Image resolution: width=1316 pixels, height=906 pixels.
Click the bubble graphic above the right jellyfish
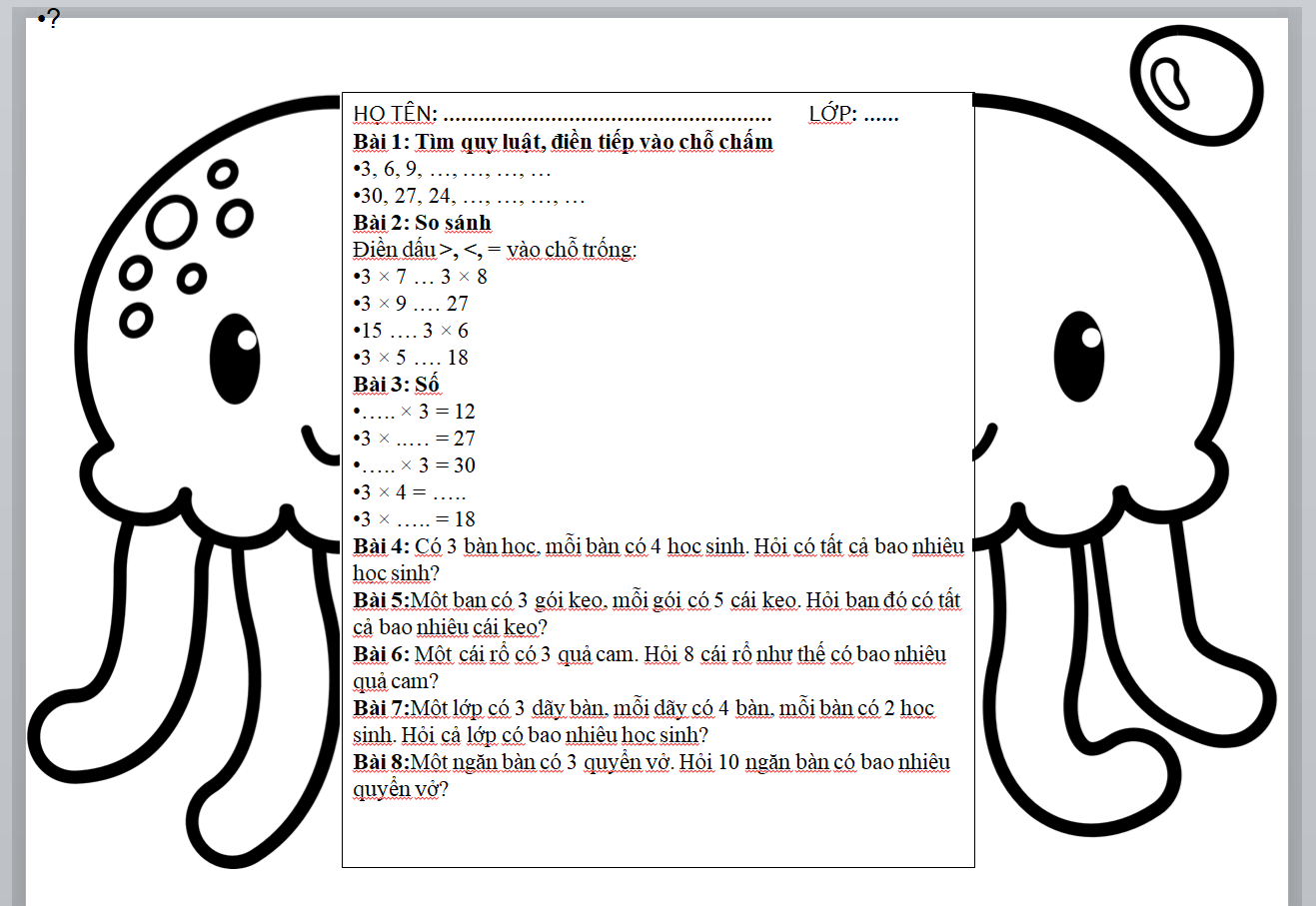pos(1194,86)
